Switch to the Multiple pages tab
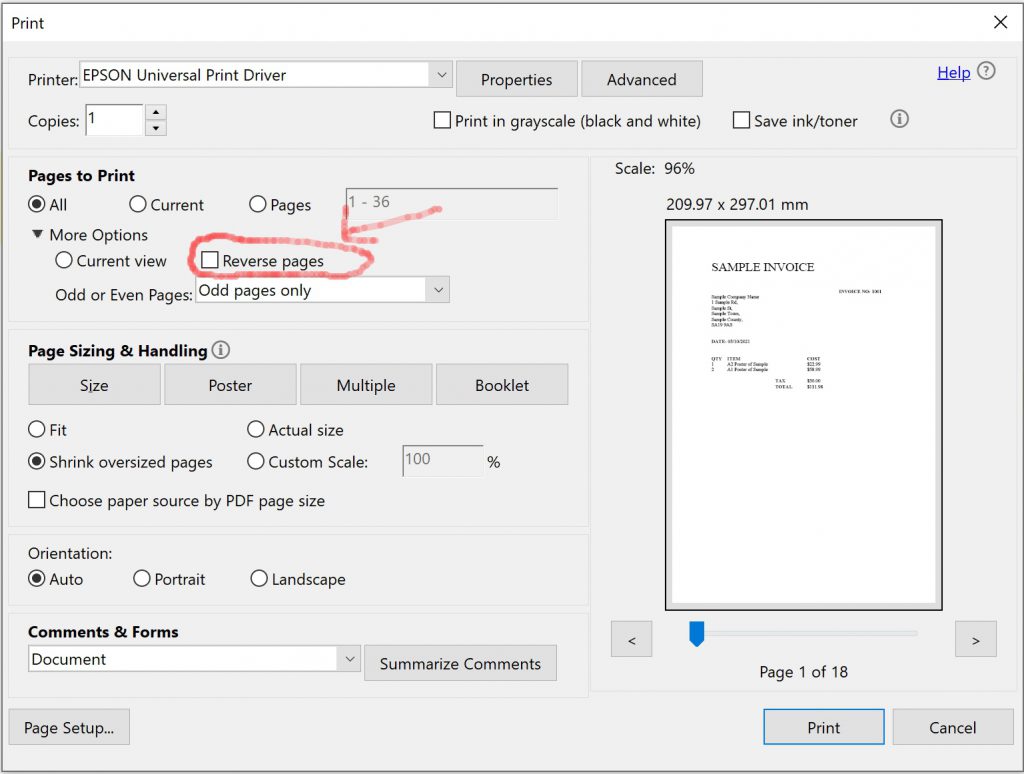This screenshot has height=774, width=1024. click(366, 384)
